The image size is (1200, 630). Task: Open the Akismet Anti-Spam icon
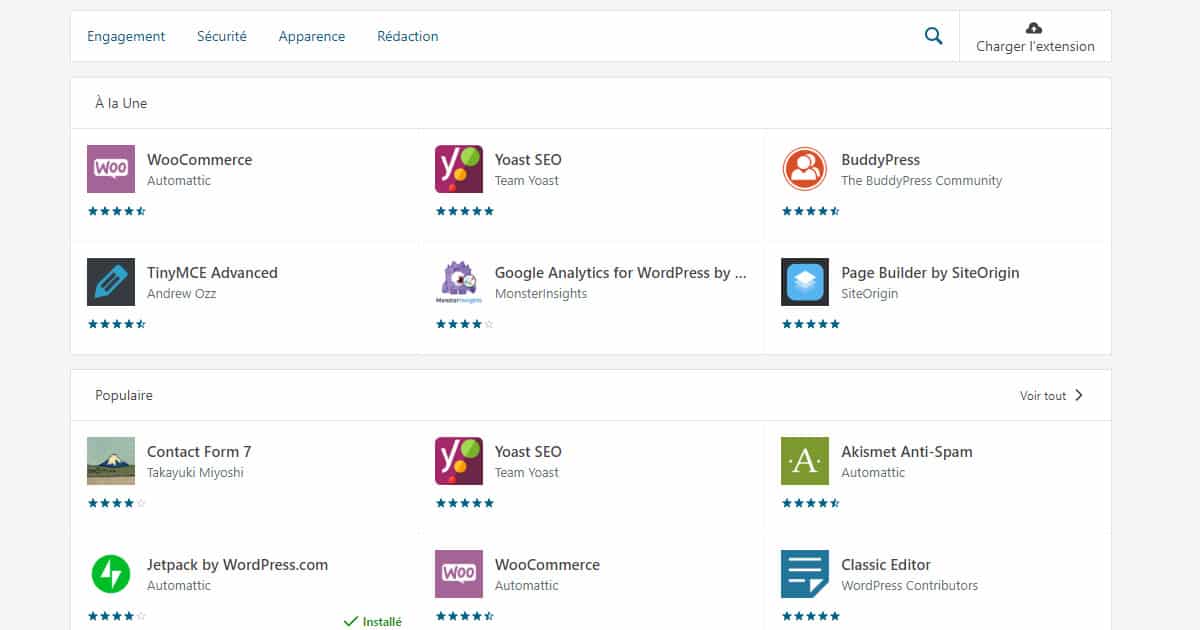[805, 461]
